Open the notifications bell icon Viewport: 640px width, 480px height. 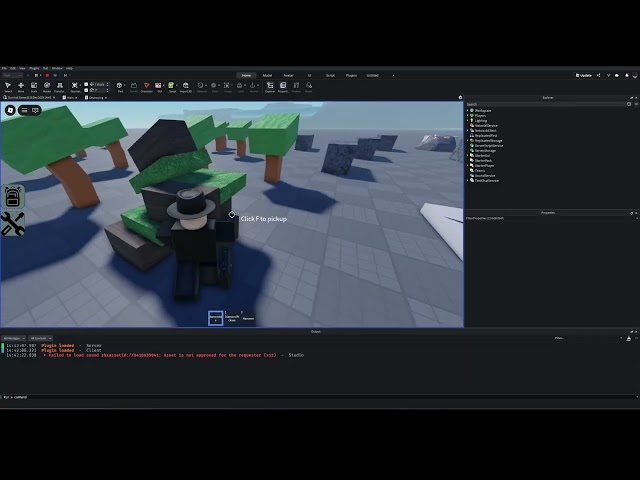pos(627,75)
